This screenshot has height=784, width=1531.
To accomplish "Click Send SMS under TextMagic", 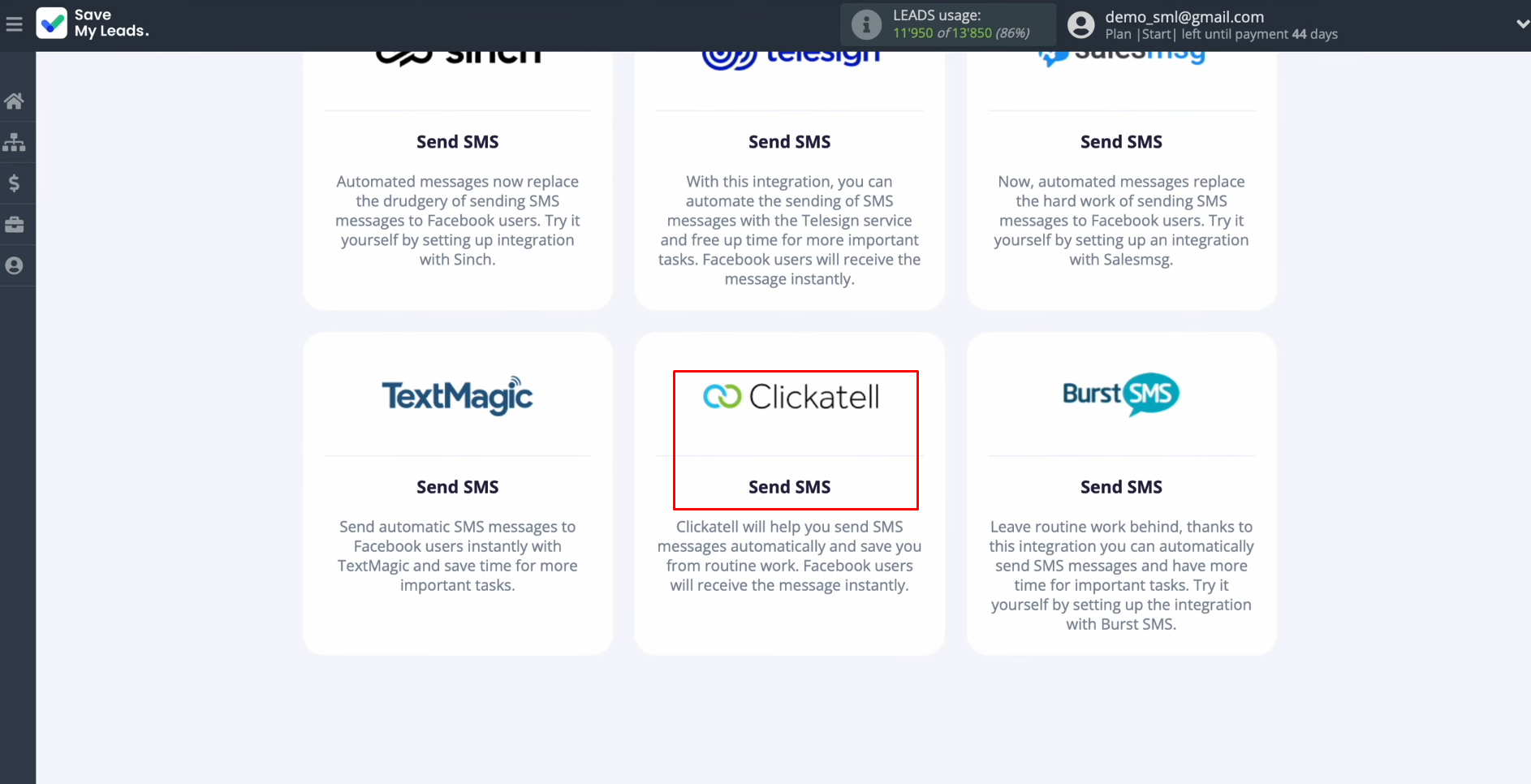I will (458, 487).
